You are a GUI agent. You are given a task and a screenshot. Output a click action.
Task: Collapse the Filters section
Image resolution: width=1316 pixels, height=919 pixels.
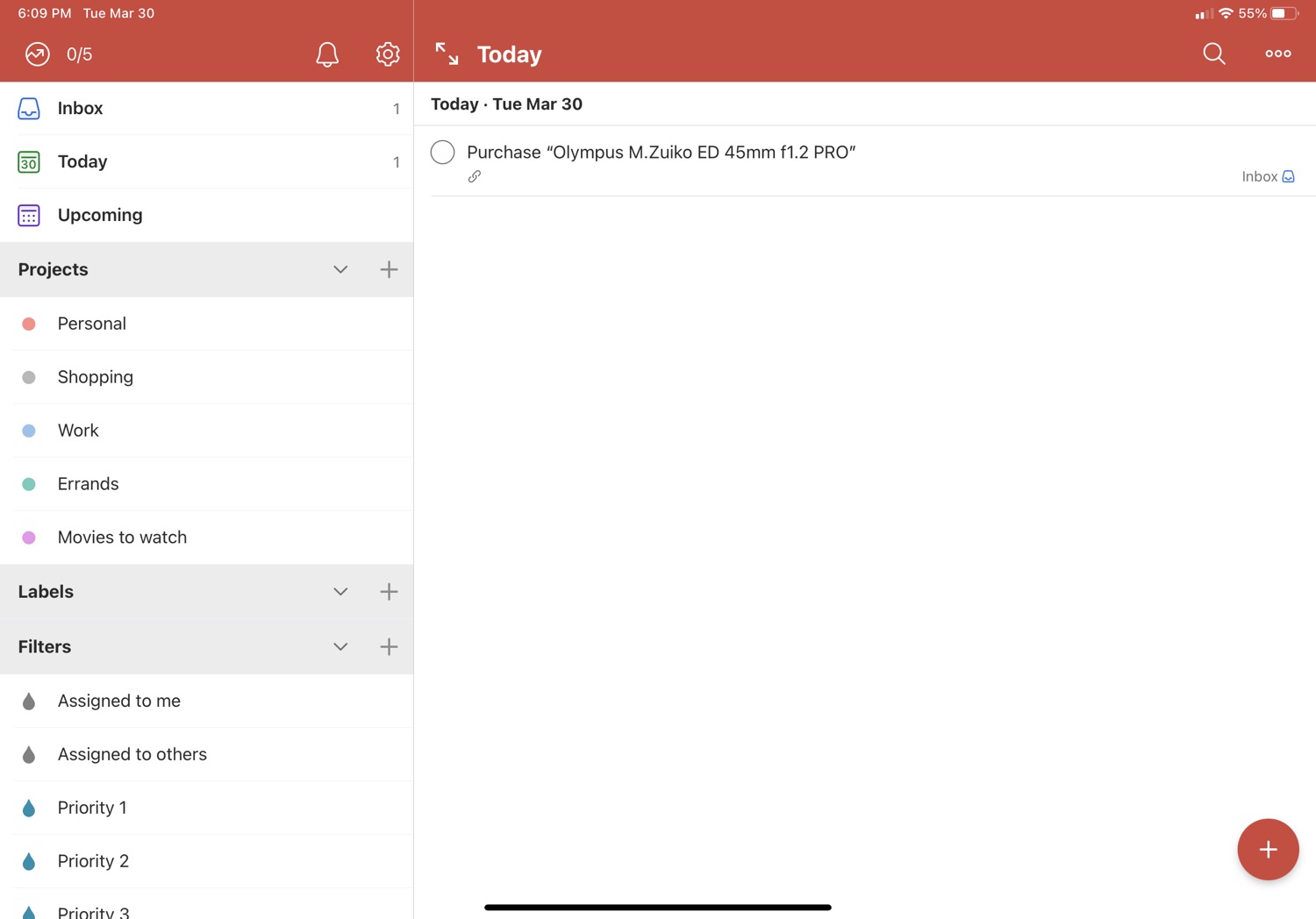pyautogui.click(x=340, y=647)
